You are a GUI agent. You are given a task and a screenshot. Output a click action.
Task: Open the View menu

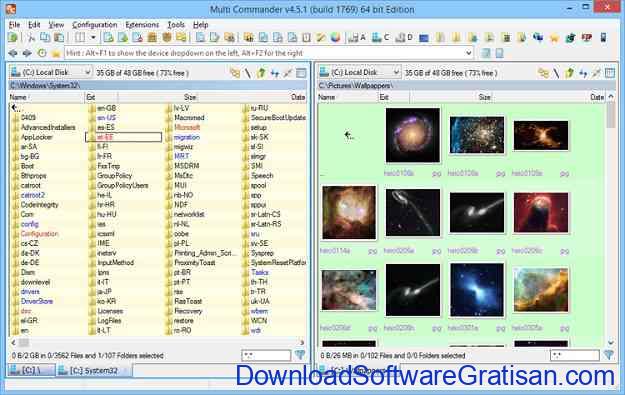coord(56,25)
